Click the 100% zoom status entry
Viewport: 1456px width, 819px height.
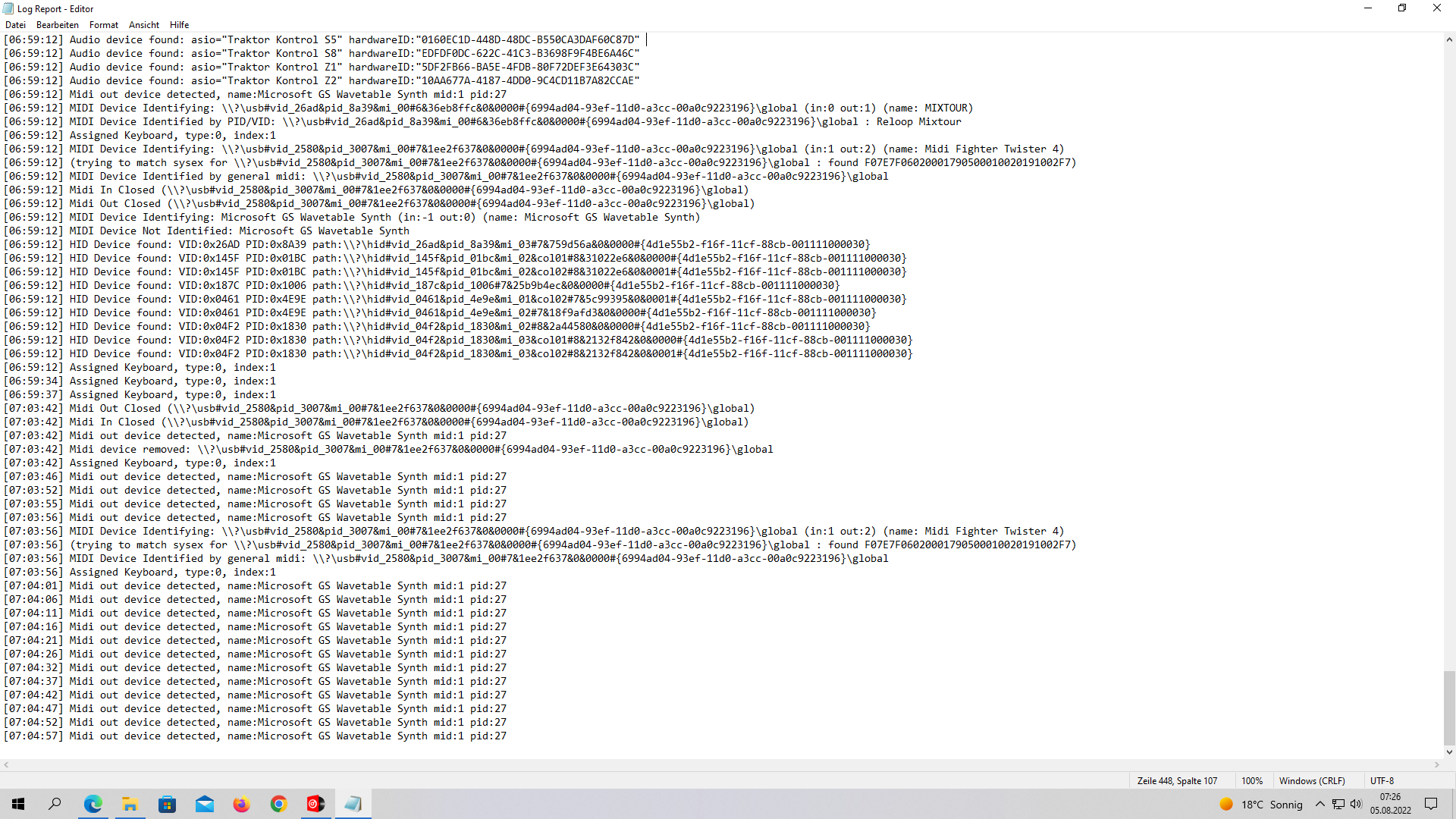1252,781
